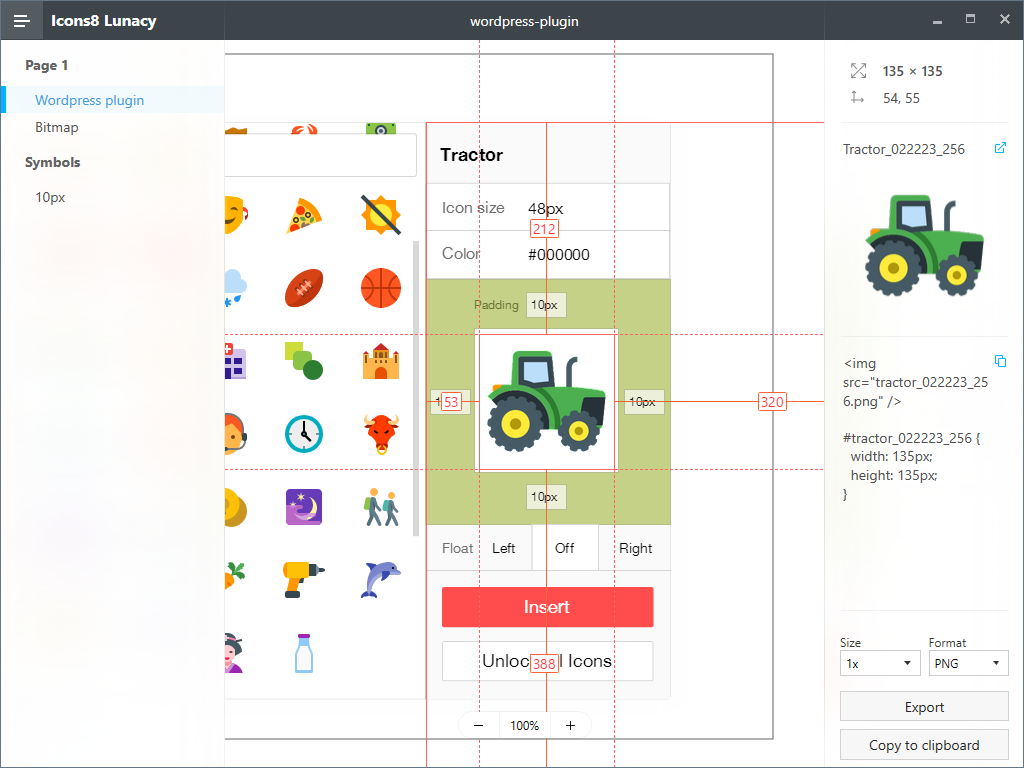The image size is (1024, 768).
Task: Click the icon list vertical scrollbar
Action: (x=416, y=389)
